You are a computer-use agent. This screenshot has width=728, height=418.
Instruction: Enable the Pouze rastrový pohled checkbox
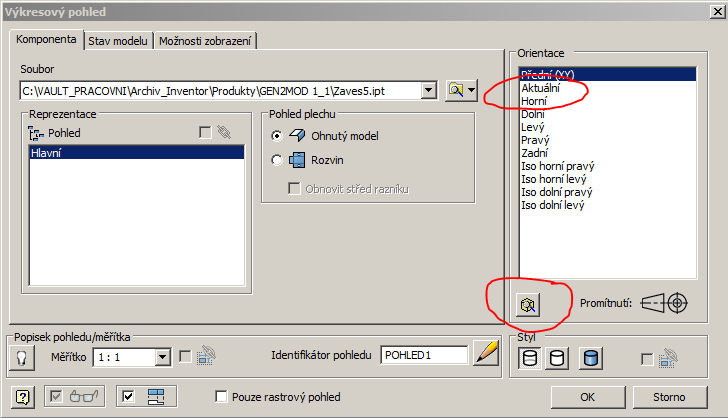(x=222, y=397)
